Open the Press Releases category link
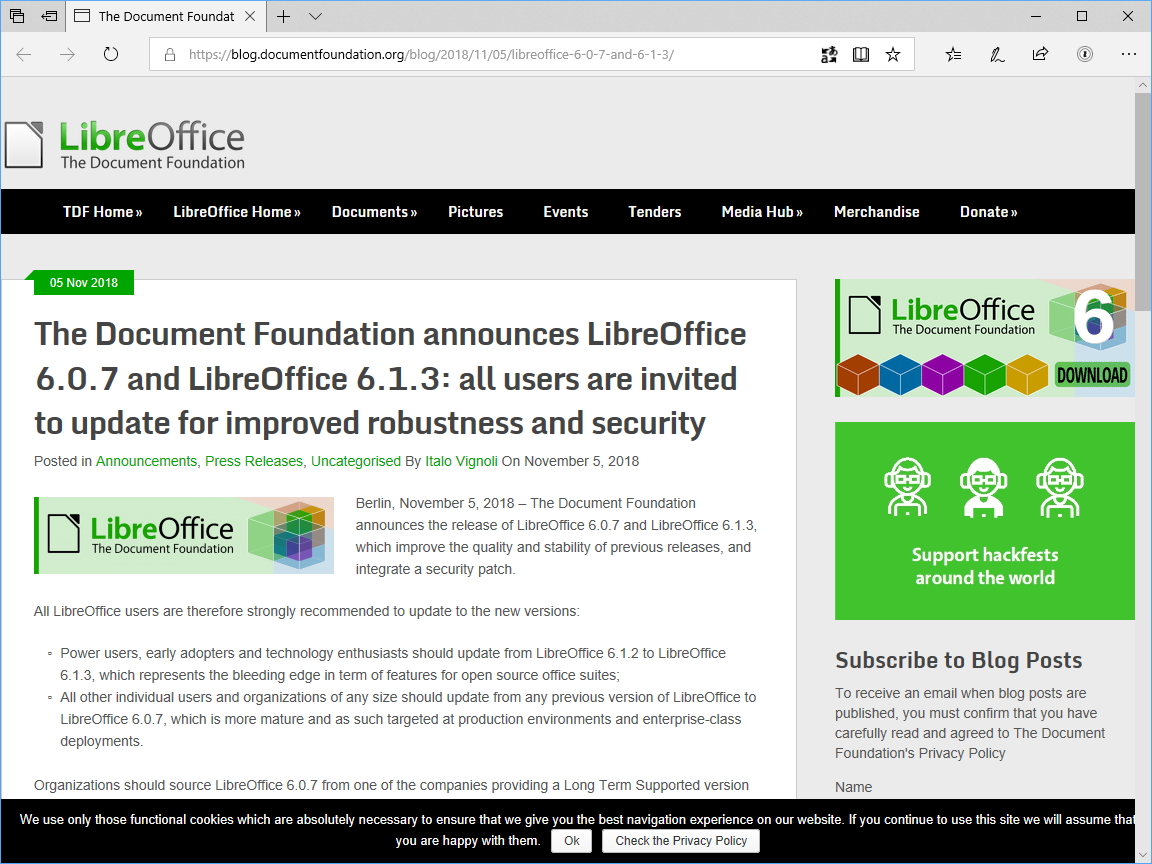The width and height of the screenshot is (1152, 864). coord(253,461)
